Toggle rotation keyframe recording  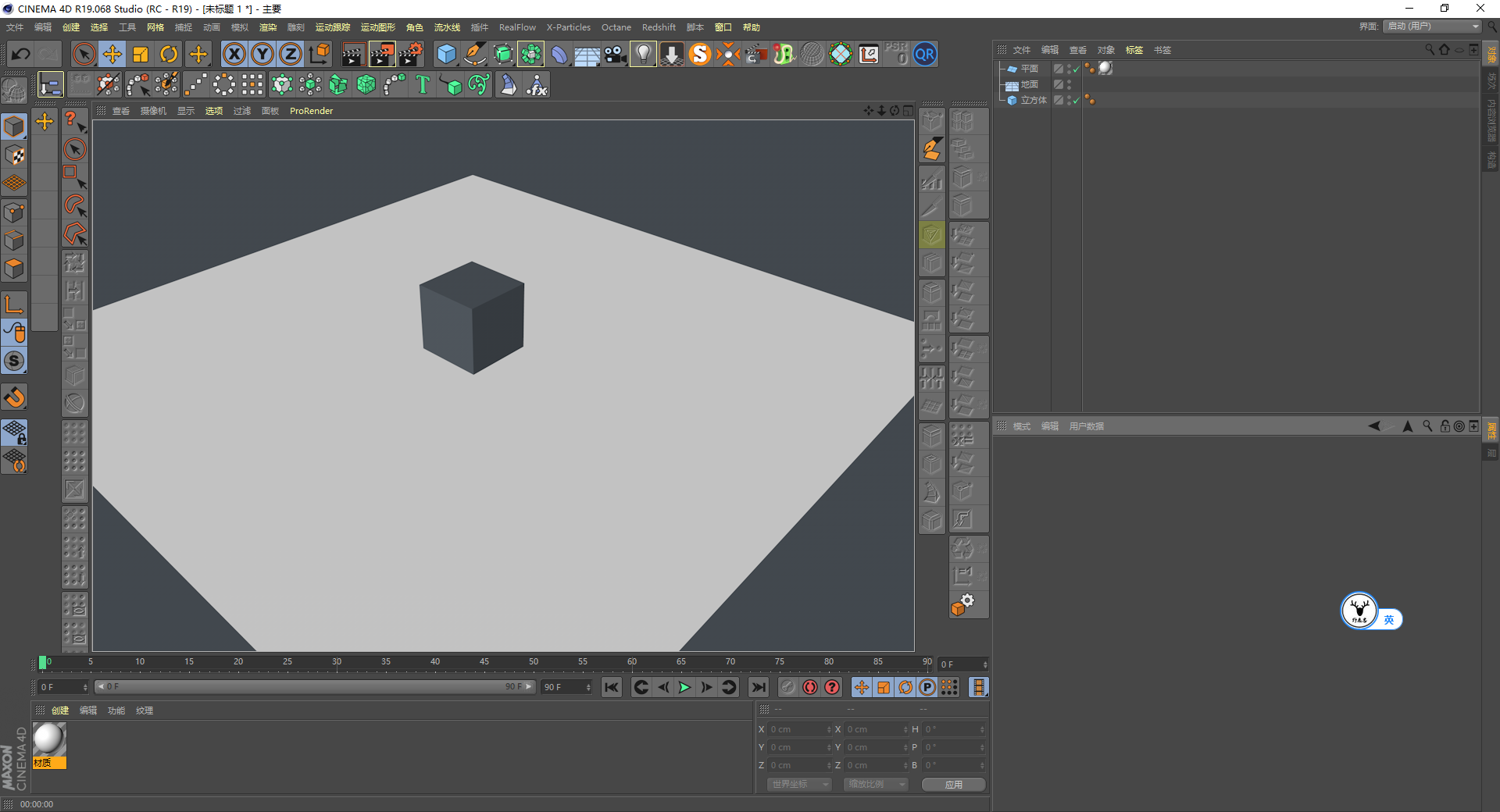pos(905,687)
